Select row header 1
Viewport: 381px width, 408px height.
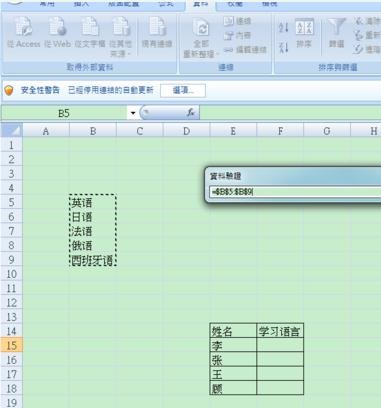click(12, 145)
